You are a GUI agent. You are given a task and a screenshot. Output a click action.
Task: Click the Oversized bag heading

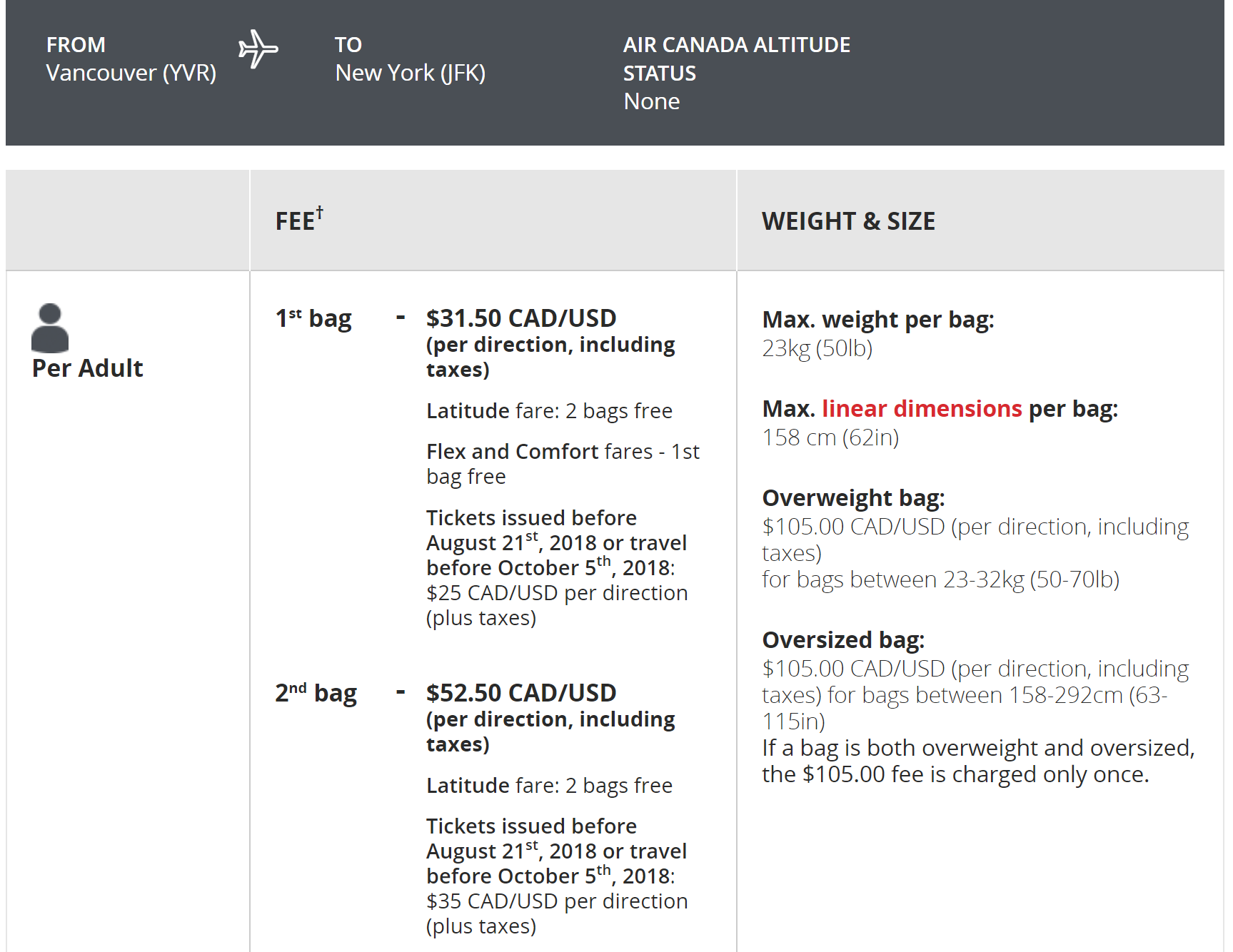(x=843, y=640)
